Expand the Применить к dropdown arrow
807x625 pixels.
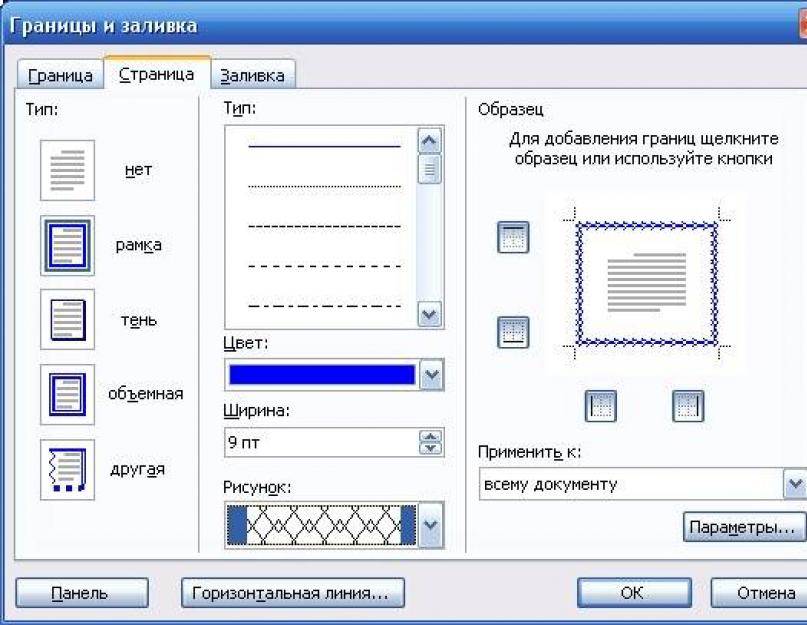click(x=795, y=484)
